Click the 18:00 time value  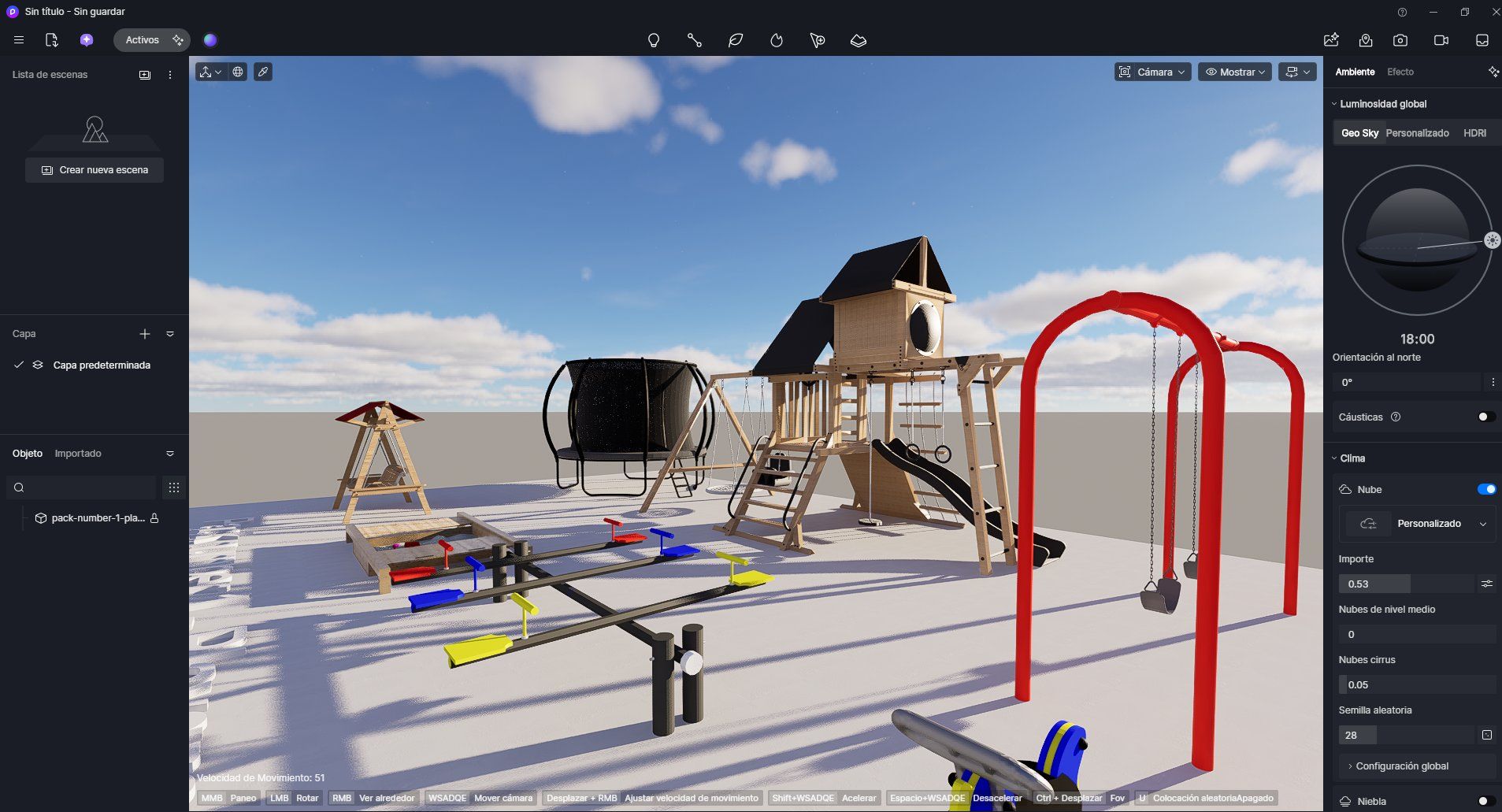click(1417, 339)
